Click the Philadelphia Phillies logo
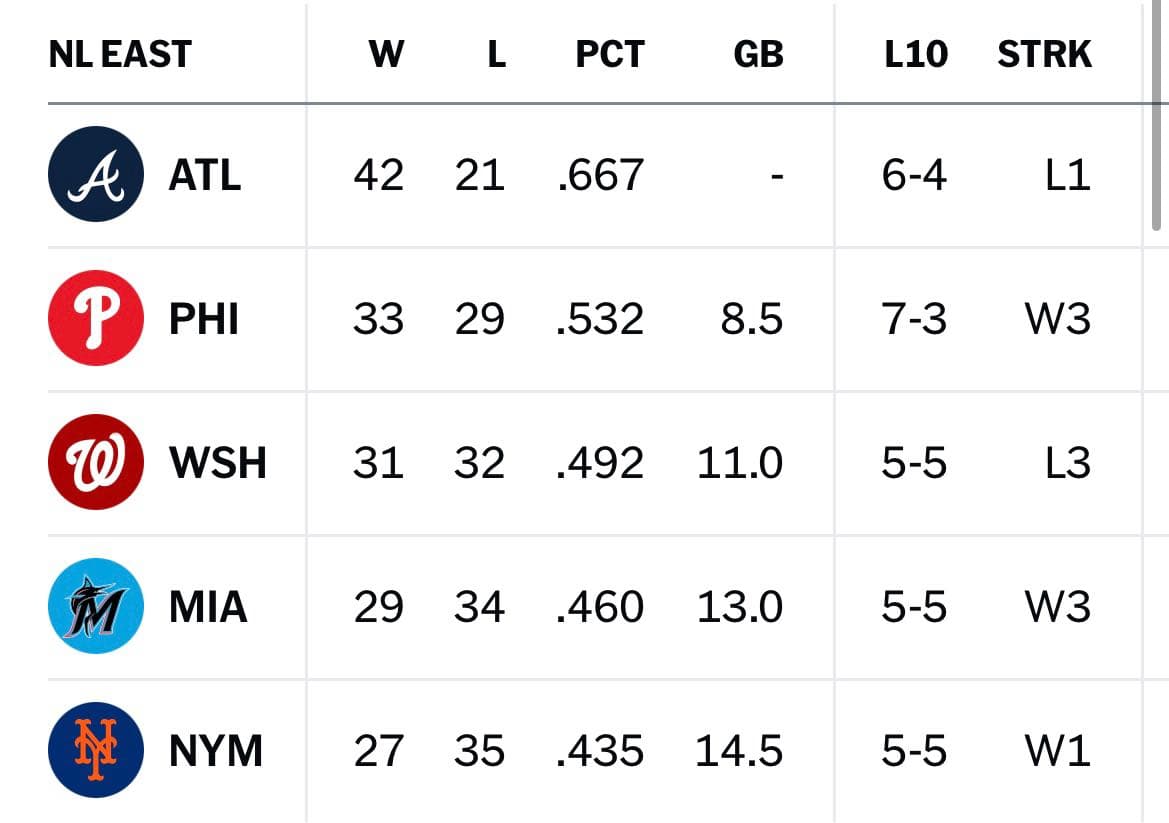 click(x=95, y=318)
